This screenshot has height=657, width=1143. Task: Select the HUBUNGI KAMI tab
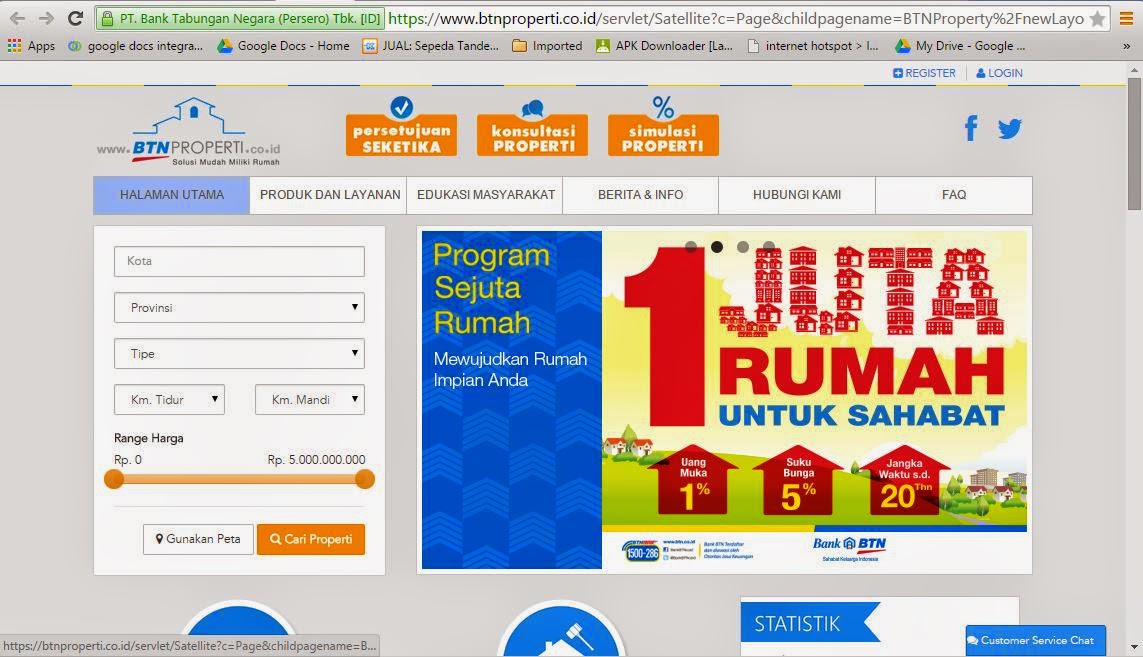click(x=797, y=195)
